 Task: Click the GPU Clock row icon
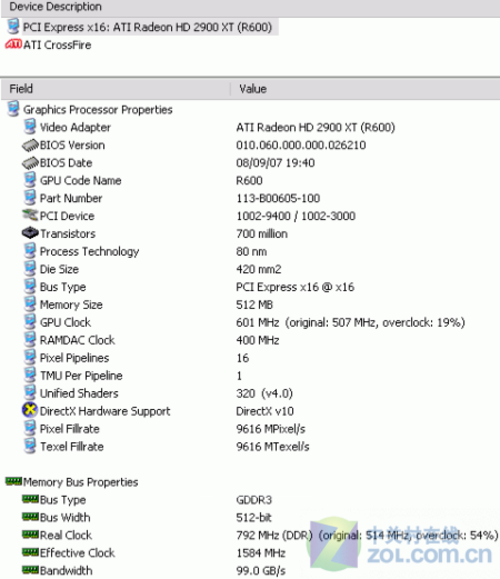click(x=30, y=322)
